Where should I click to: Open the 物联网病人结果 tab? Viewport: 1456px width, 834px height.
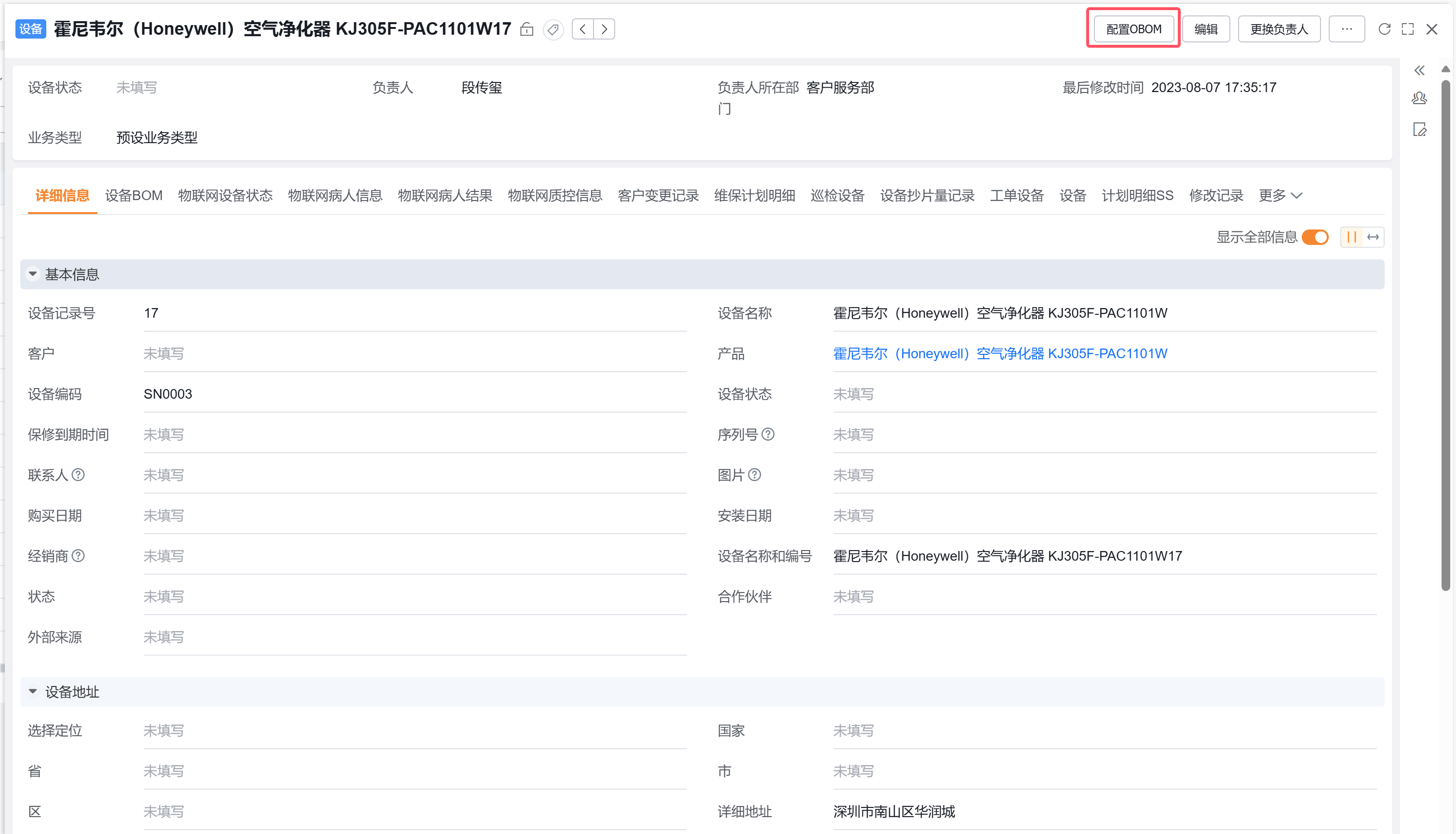[445, 196]
